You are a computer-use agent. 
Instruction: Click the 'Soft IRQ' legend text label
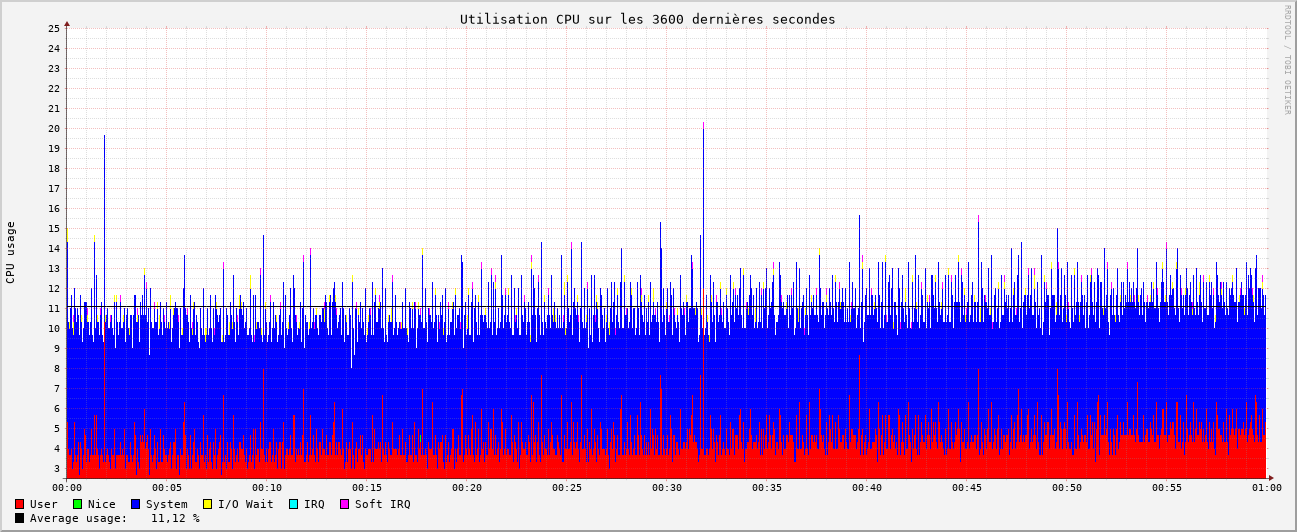[x=382, y=504]
